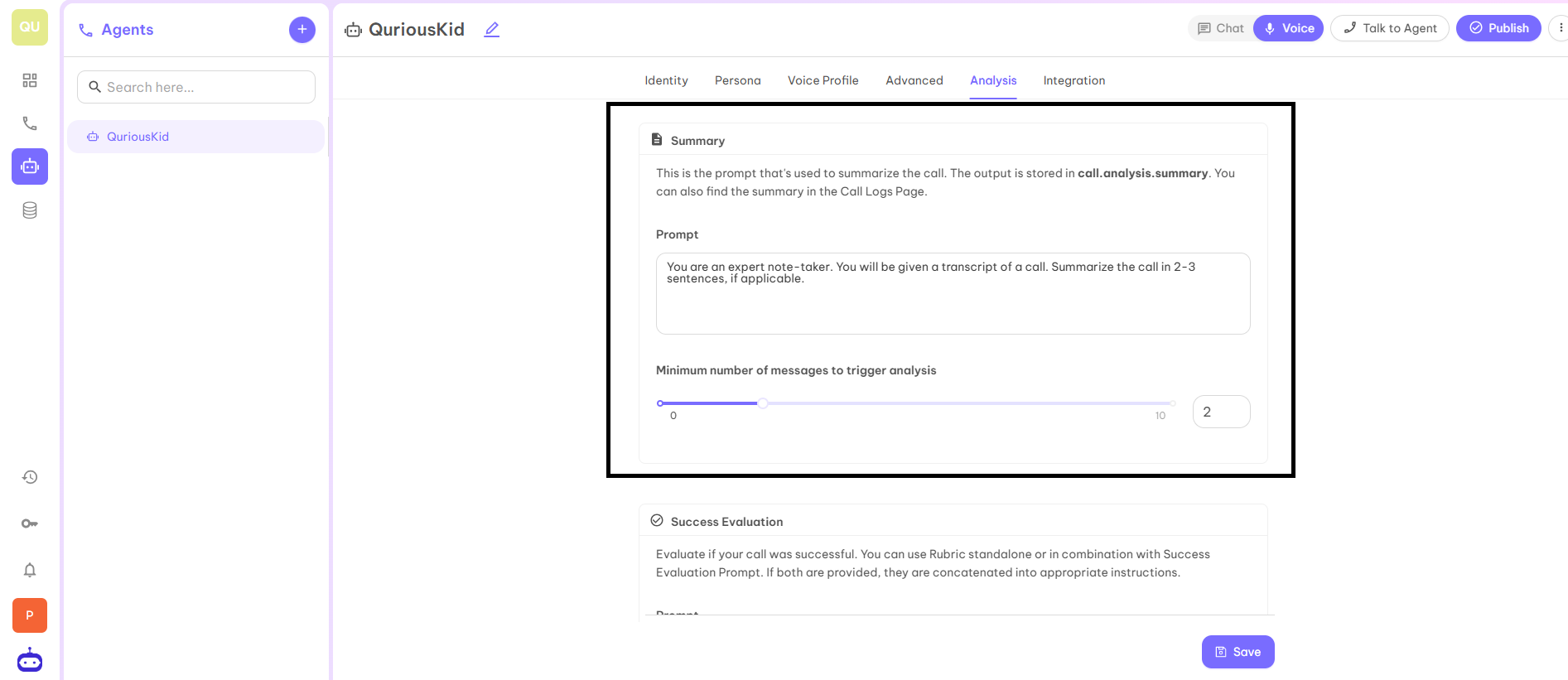Image resolution: width=1568 pixels, height=680 pixels.
Task: Click the robot icon beside QuriousKid title
Action: tap(354, 30)
